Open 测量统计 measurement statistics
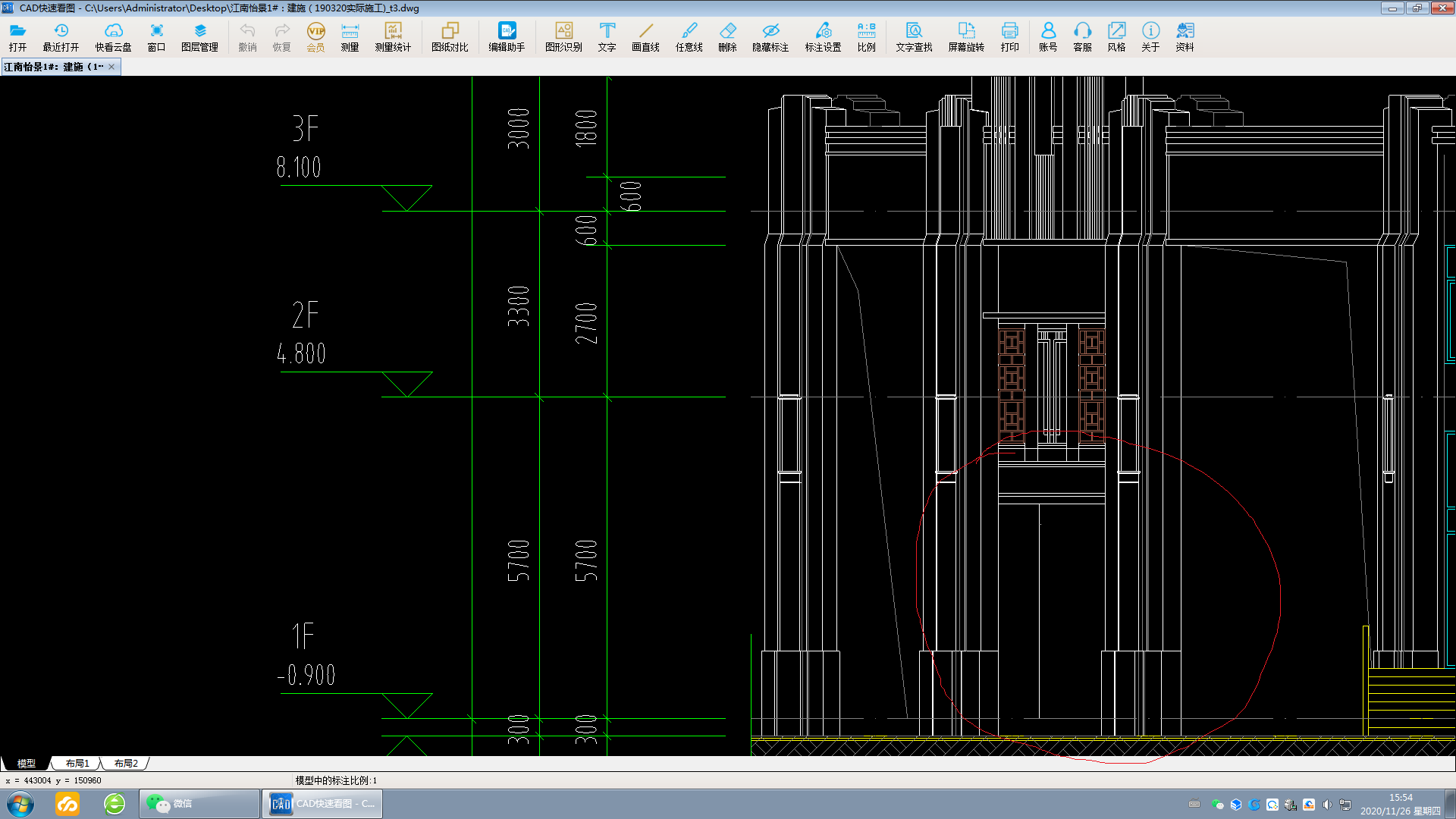 (x=393, y=37)
